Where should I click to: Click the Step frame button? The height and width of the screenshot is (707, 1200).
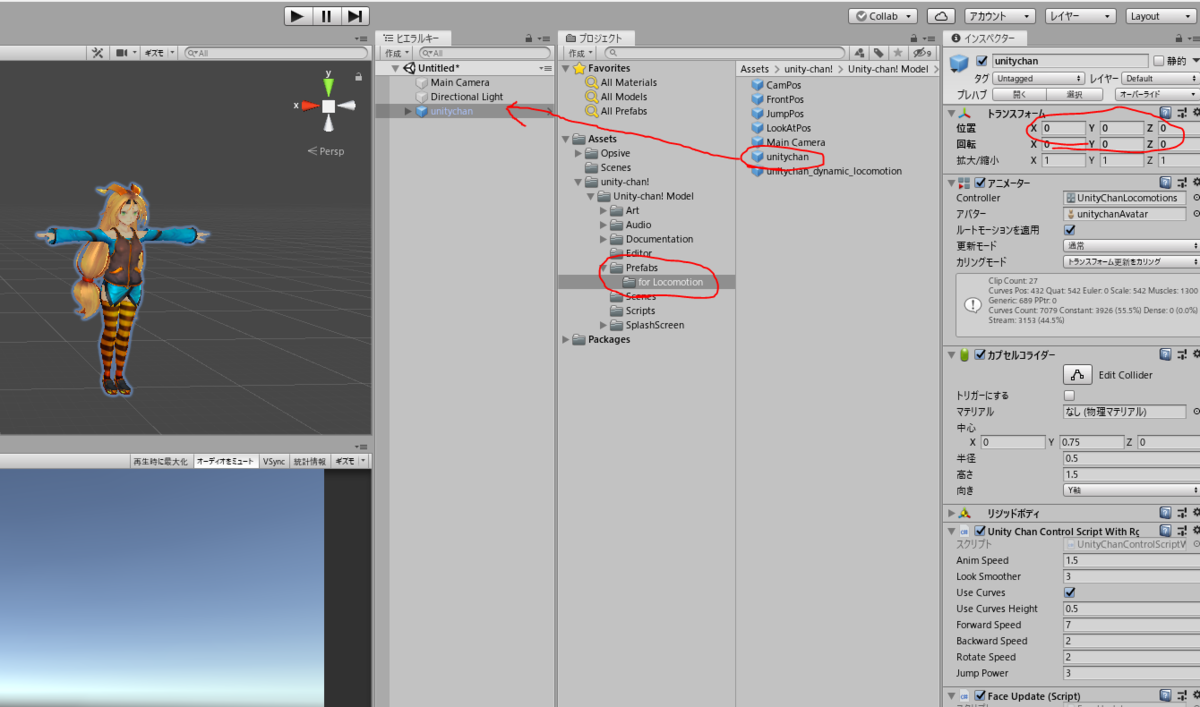point(355,16)
